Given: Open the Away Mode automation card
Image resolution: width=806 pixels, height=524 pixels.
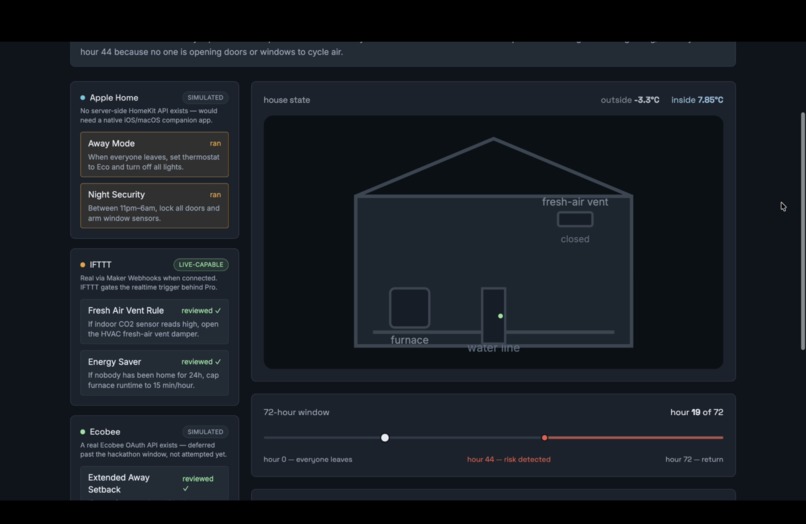Looking at the screenshot, I should [154, 154].
